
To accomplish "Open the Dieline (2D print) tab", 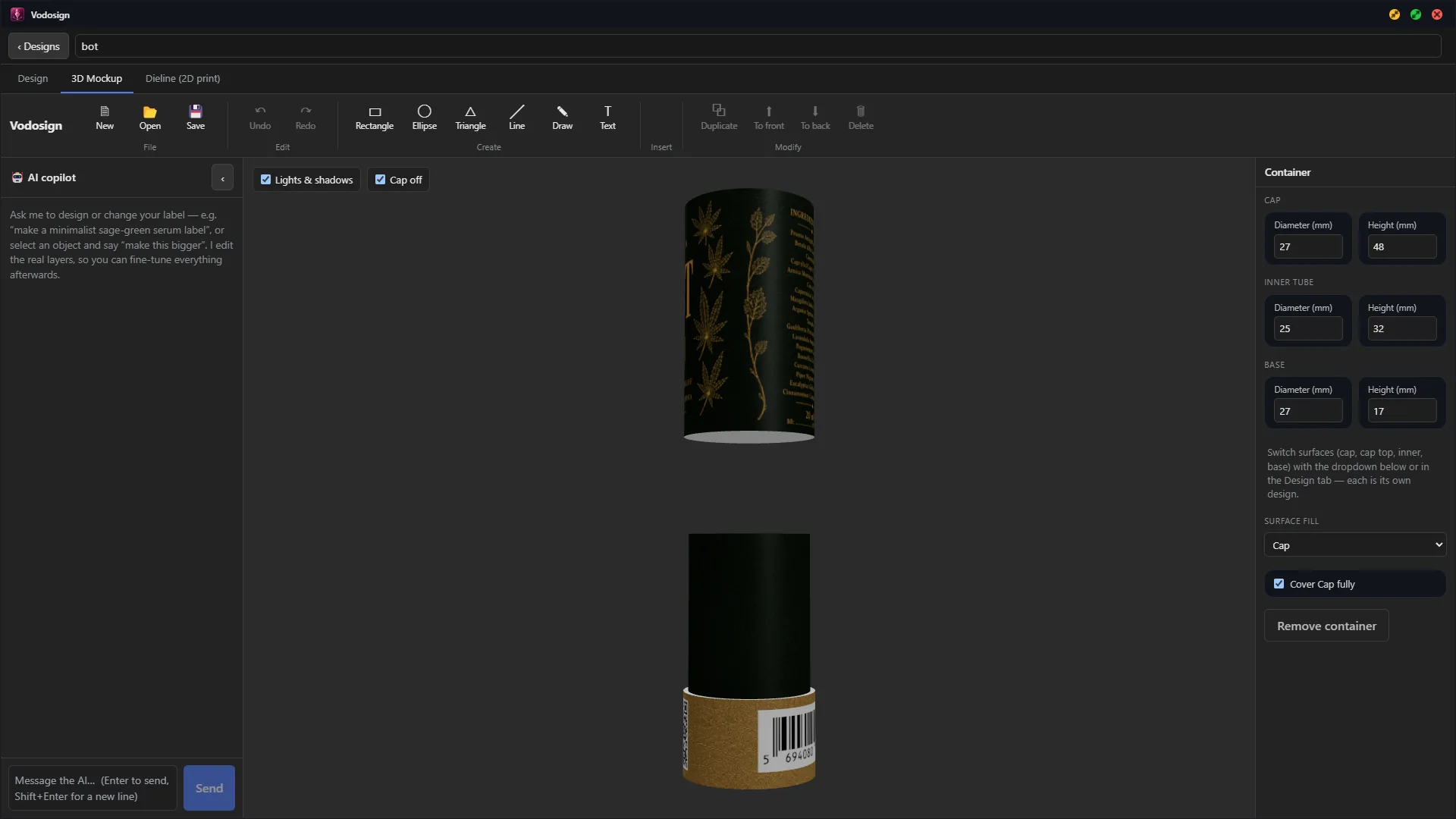I will (183, 79).
